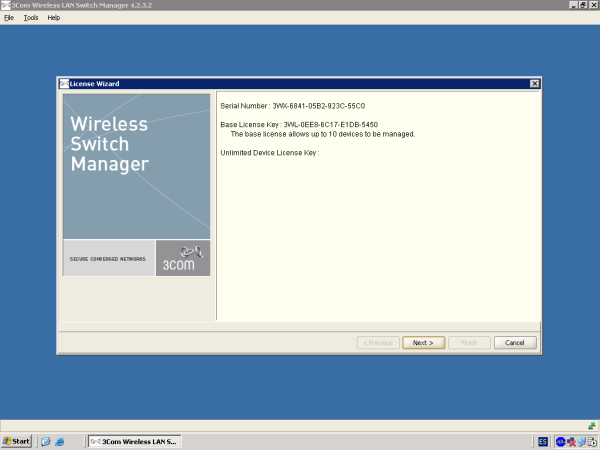Screen dimensions: 600x450
Task: Click the Show Desktop quick launch icon
Action: click(x=46, y=442)
